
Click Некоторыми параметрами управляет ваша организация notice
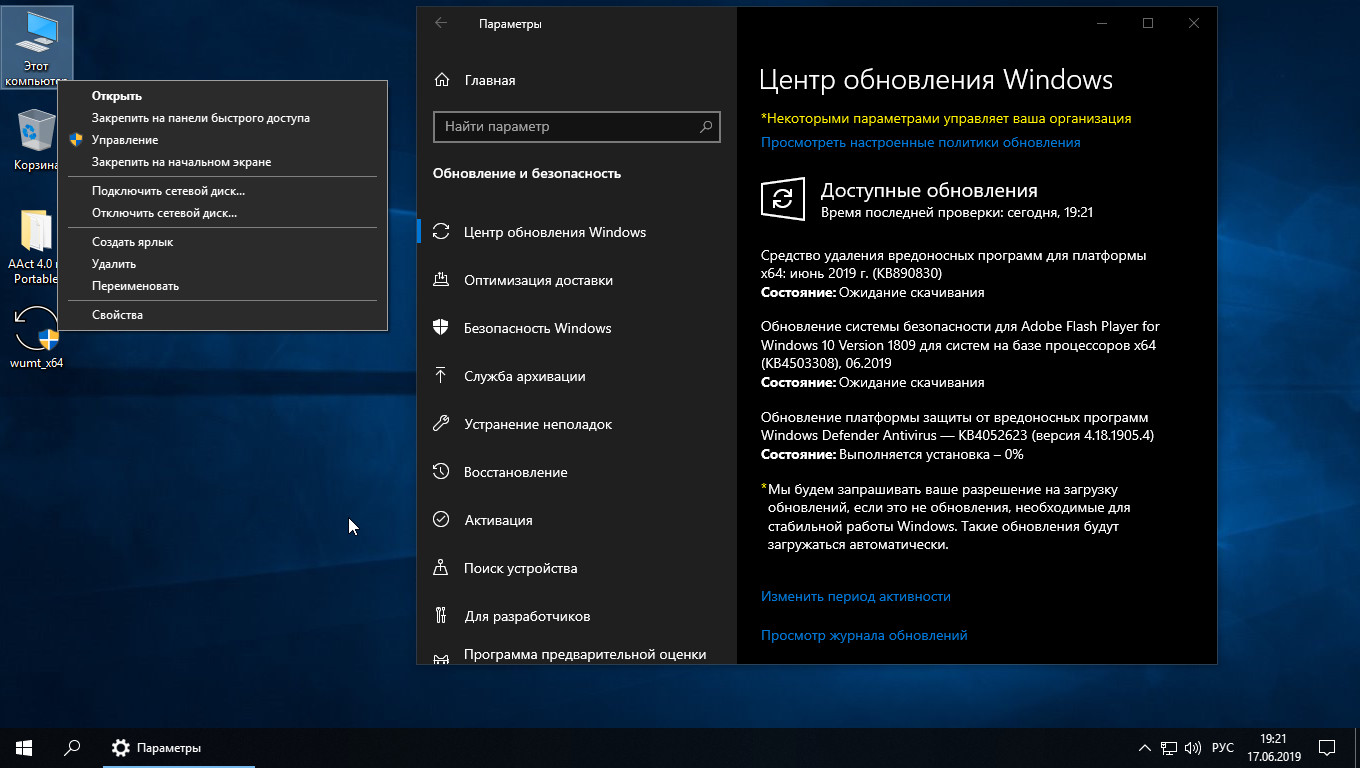tap(946, 118)
